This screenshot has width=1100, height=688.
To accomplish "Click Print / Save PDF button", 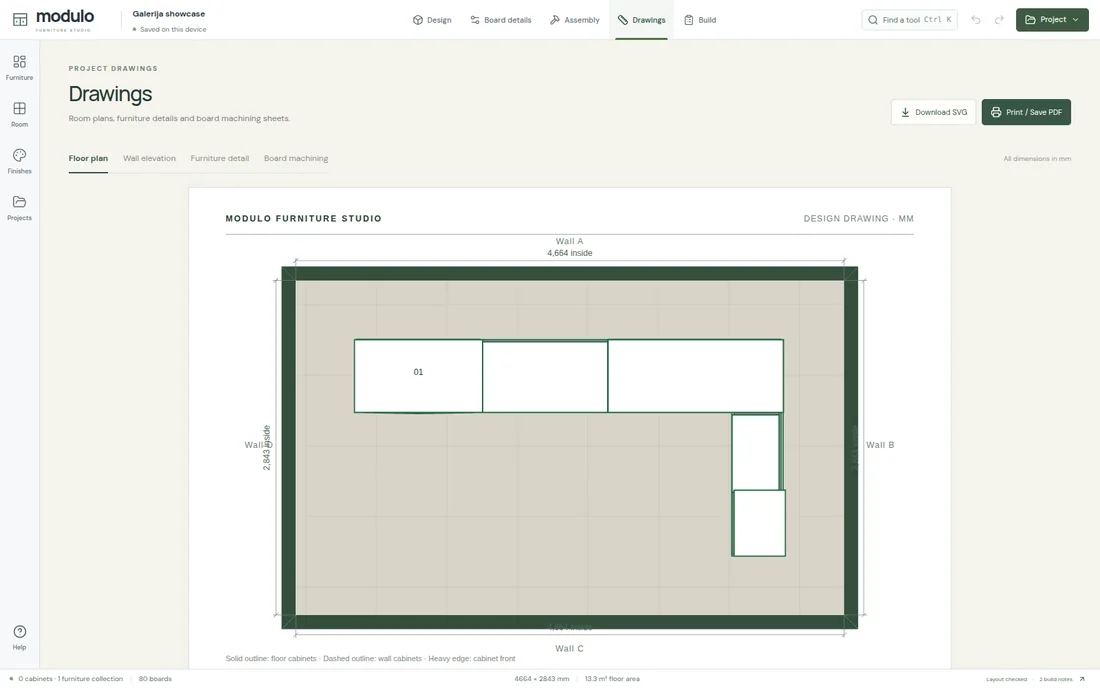I will (1026, 112).
